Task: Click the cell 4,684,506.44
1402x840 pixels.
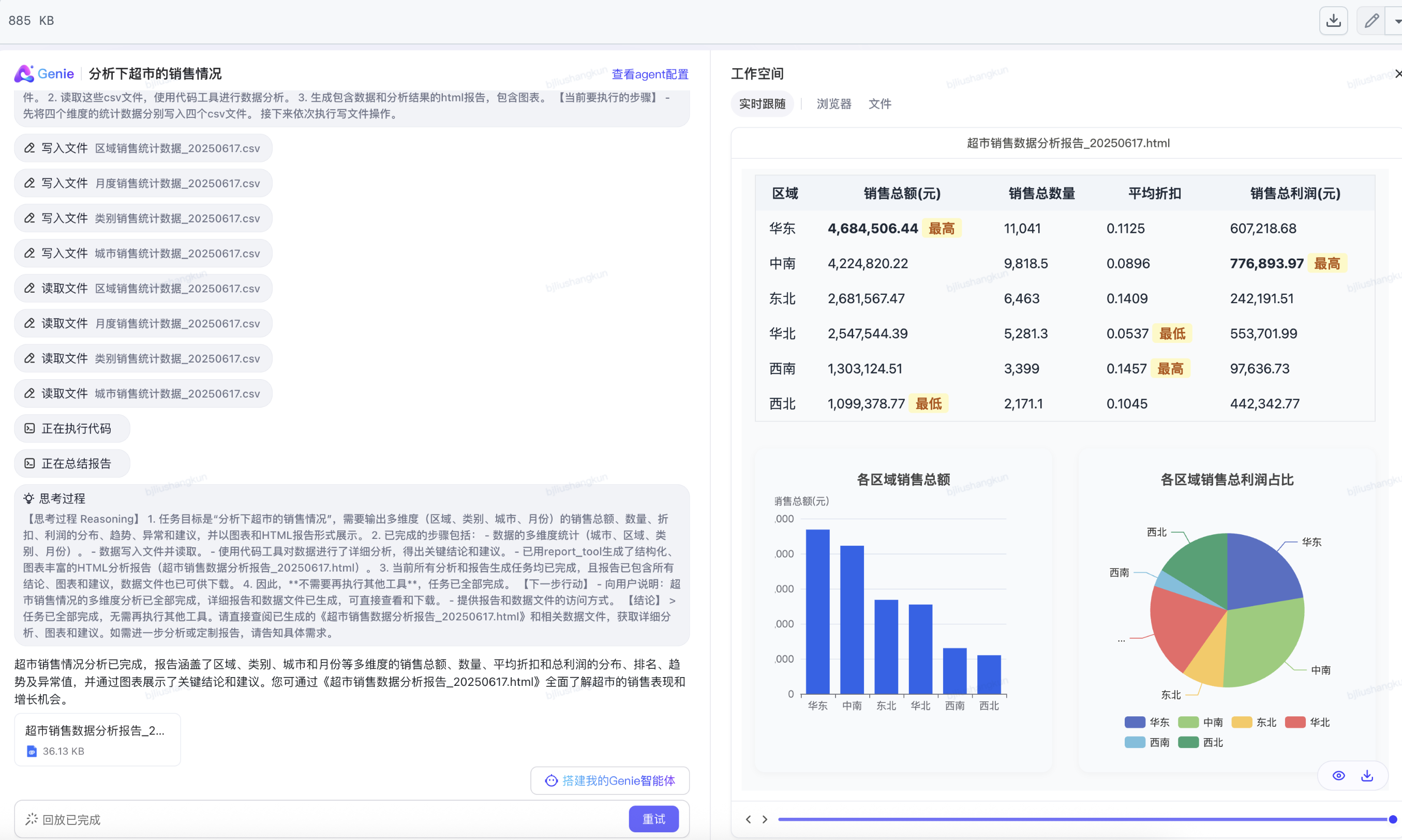Action: click(x=872, y=228)
